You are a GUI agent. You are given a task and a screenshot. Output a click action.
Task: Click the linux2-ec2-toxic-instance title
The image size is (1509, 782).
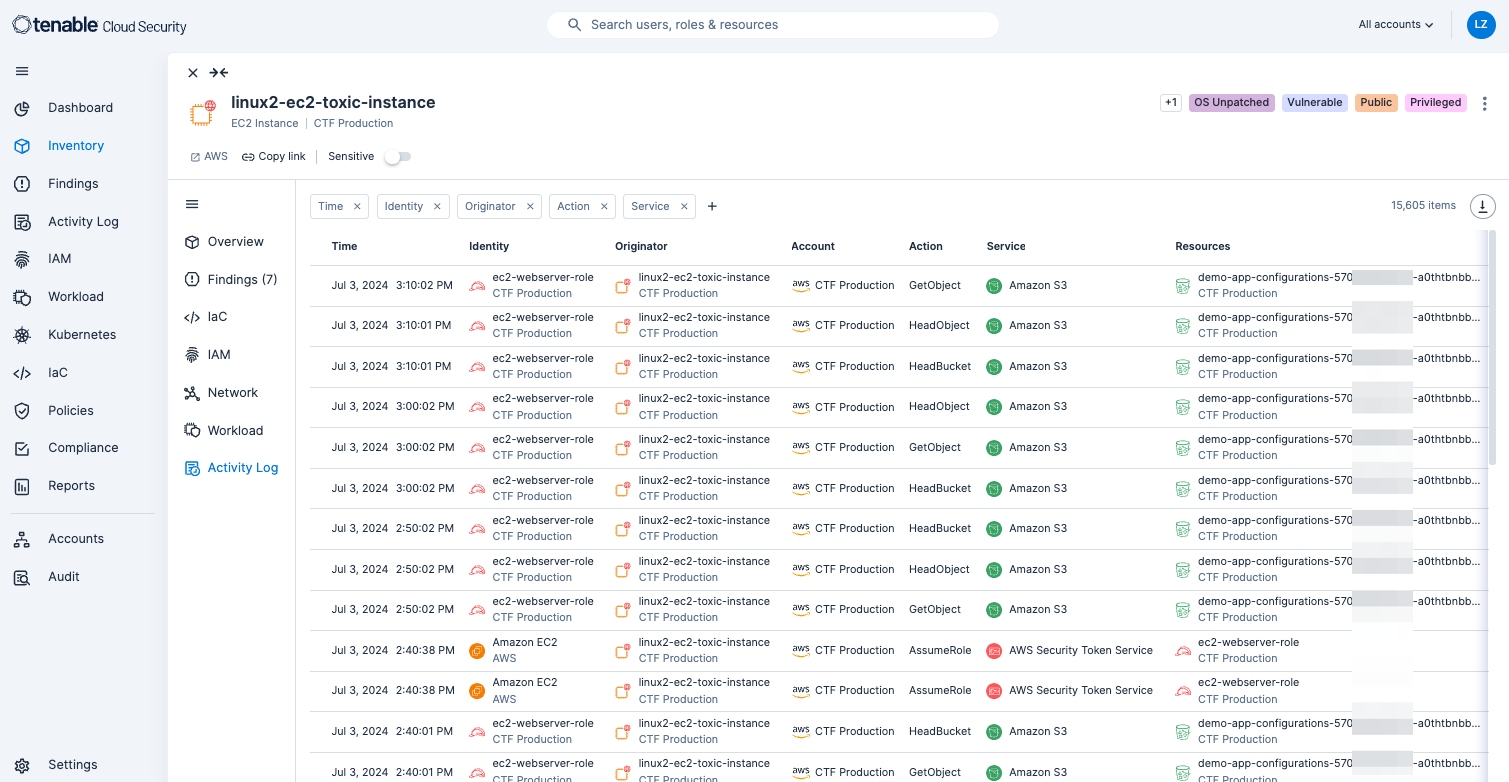(x=333, y=102)
